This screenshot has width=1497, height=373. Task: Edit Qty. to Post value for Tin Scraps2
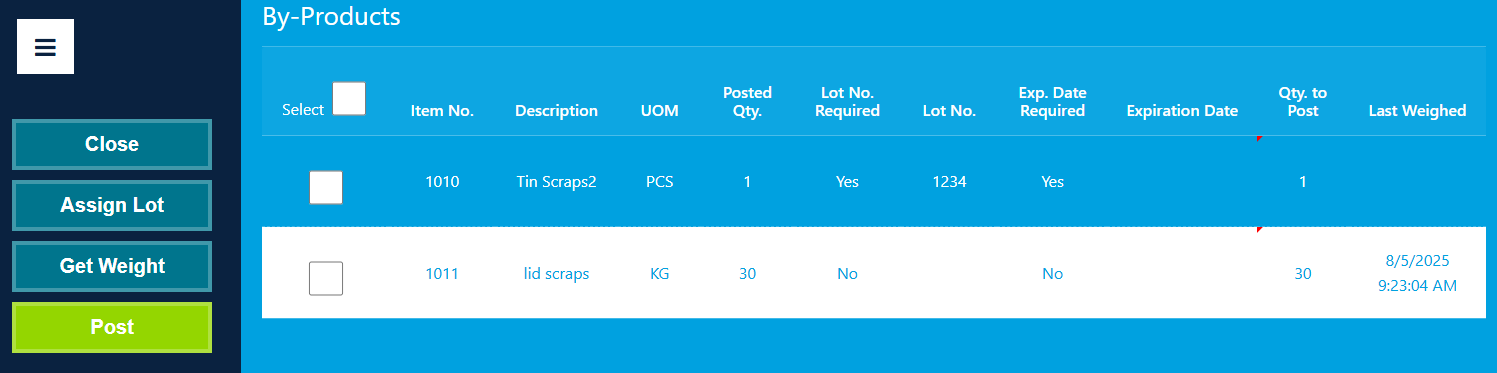point(1303,182)
